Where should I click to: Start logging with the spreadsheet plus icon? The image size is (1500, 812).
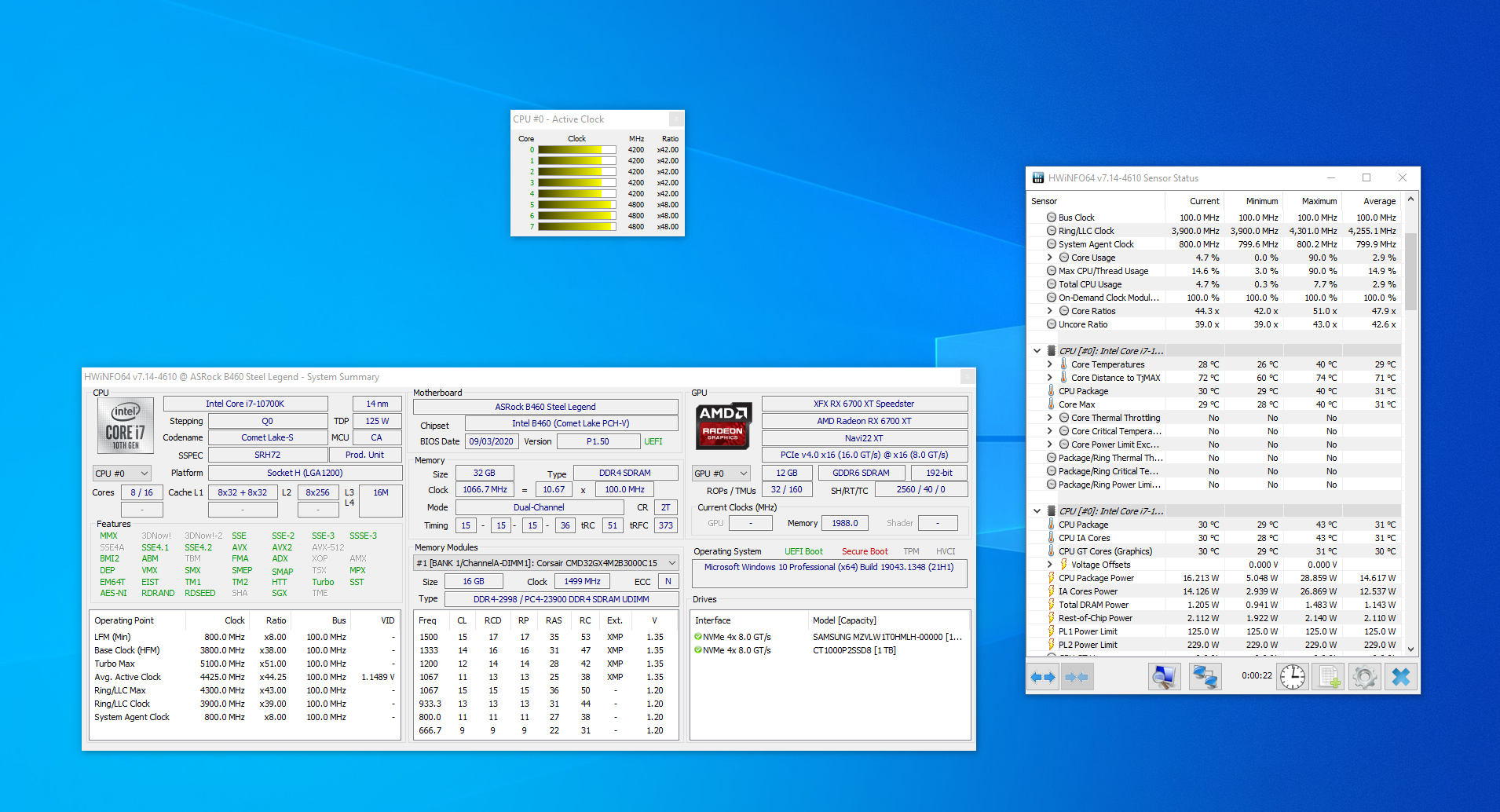(x=1328, y=677)
